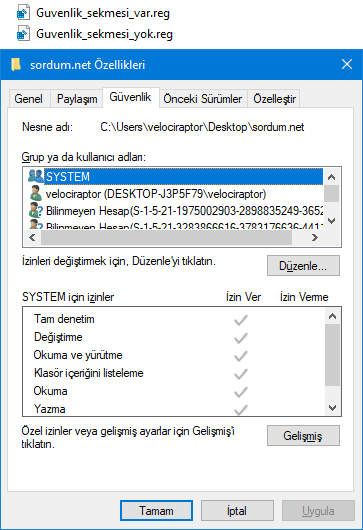Screen dimensions: 363x530
Task: Click the Uygula button
Action: tap(318, 510)
